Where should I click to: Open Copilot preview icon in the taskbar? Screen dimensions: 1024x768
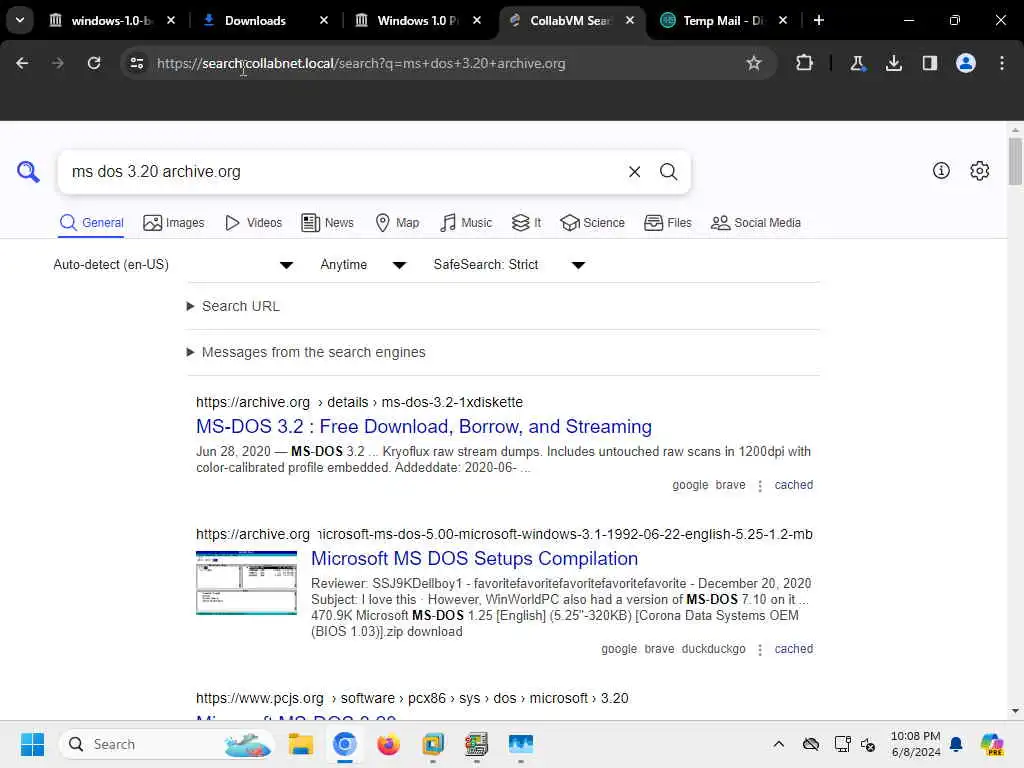tap(992, 744)
